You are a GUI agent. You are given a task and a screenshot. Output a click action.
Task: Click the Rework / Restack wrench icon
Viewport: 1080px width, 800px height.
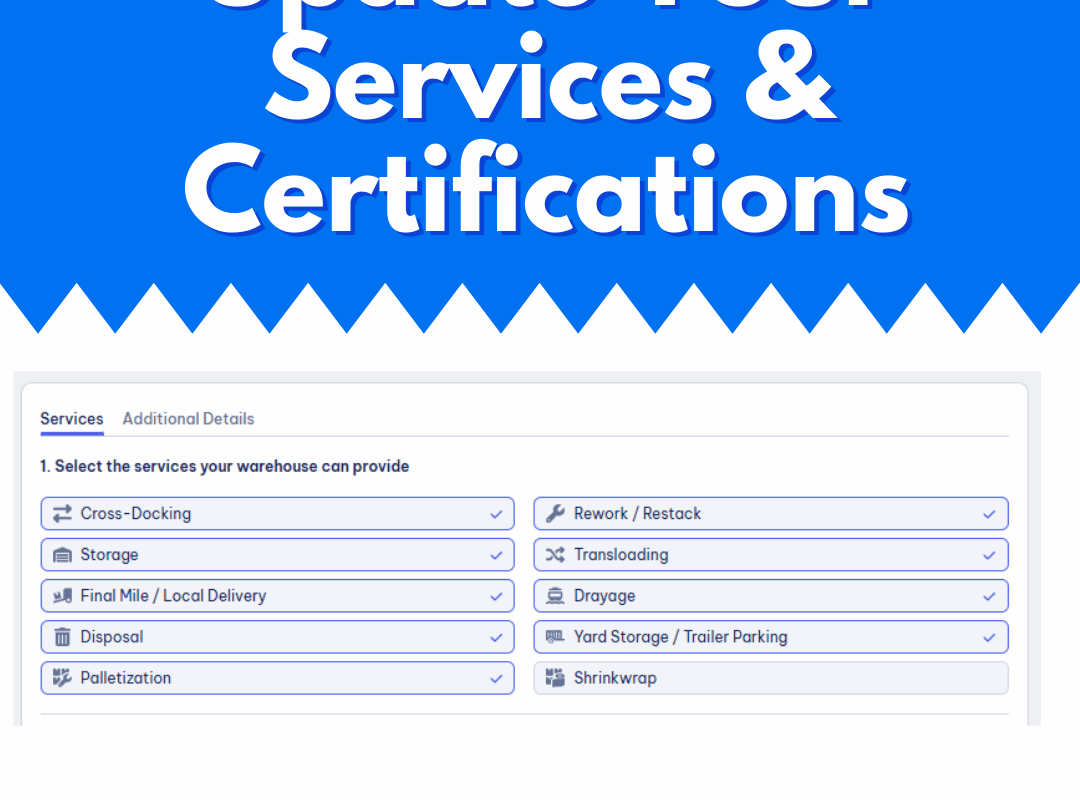click(555, 513)
